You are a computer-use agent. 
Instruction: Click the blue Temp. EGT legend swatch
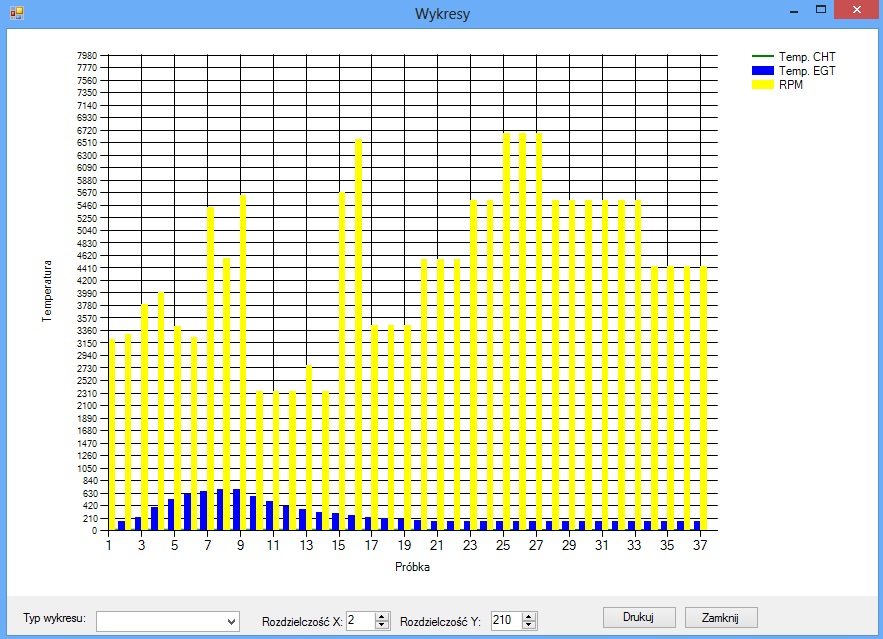click(762, 71)
